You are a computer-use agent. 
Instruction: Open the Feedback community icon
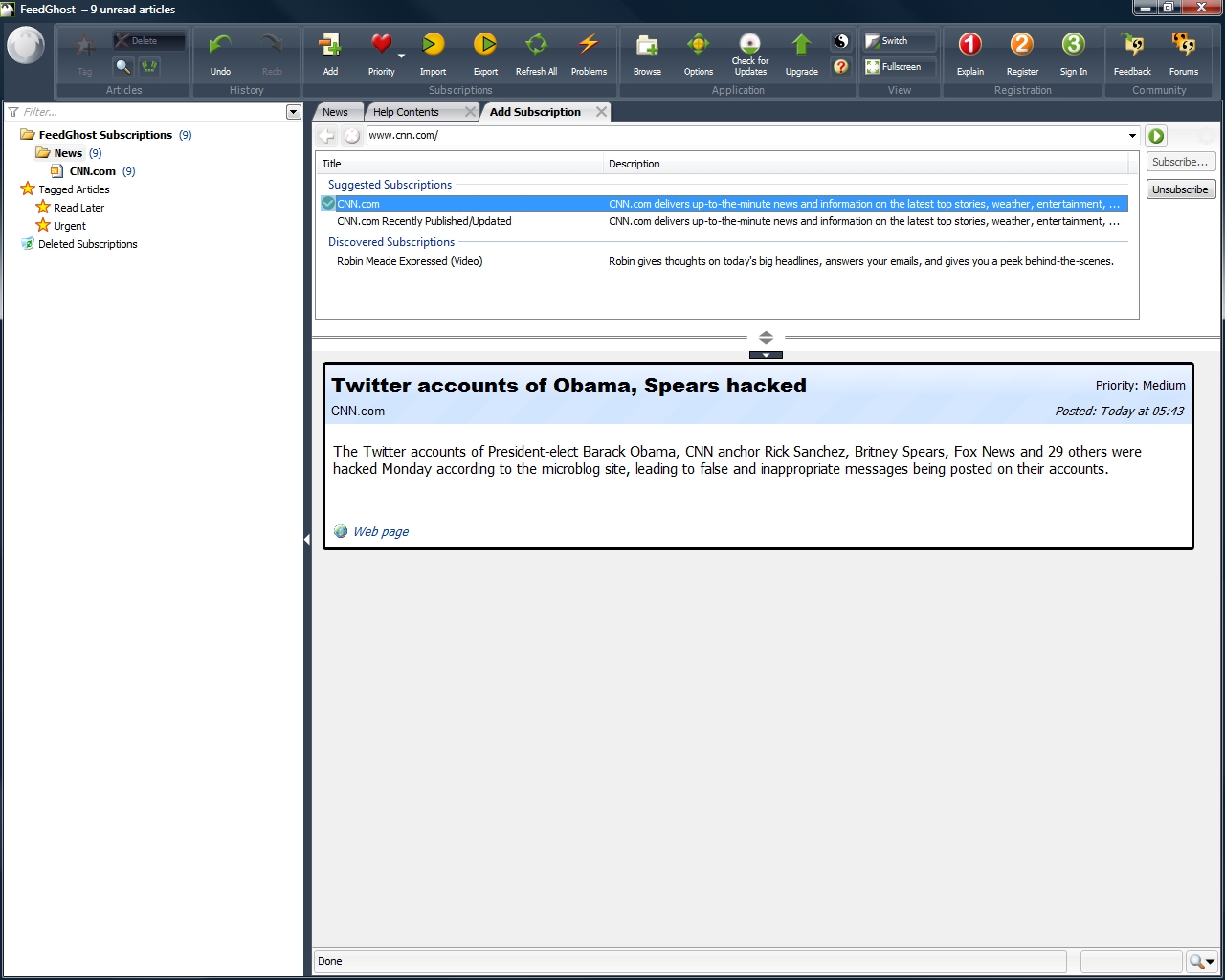pyautogui.click(x=1132, y=46)
